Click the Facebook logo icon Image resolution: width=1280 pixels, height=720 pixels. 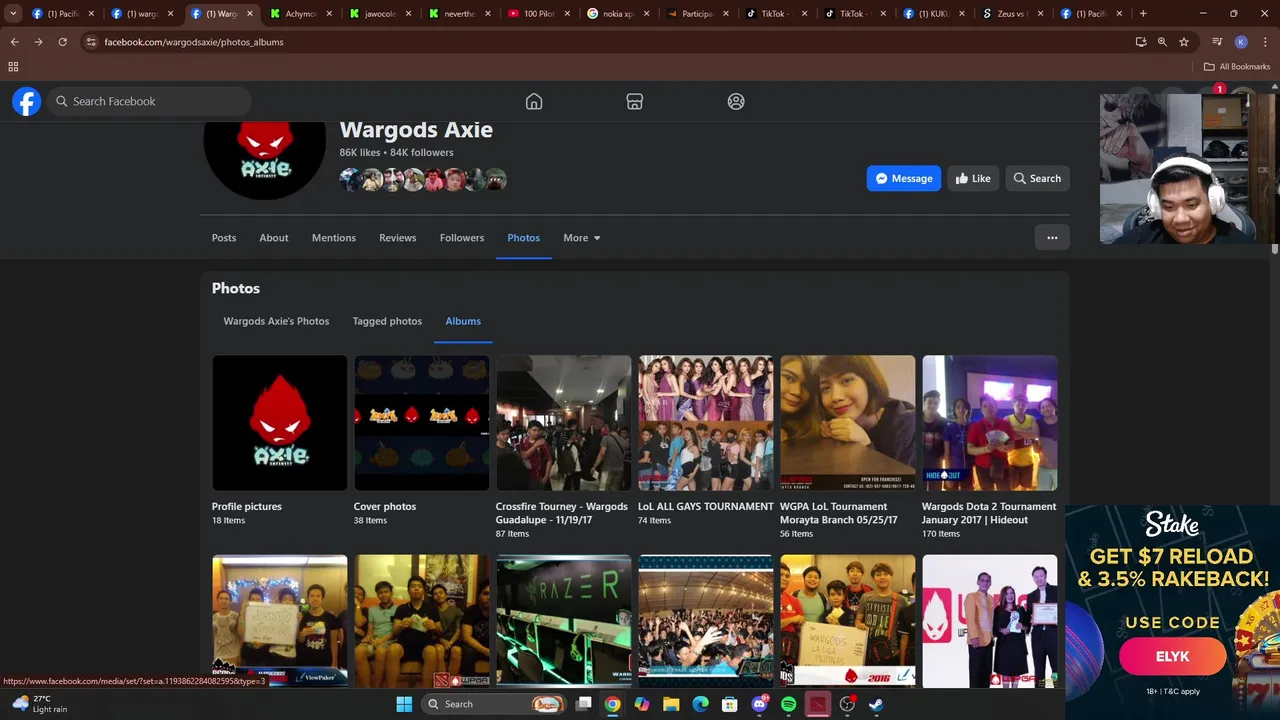pos(27,101)
